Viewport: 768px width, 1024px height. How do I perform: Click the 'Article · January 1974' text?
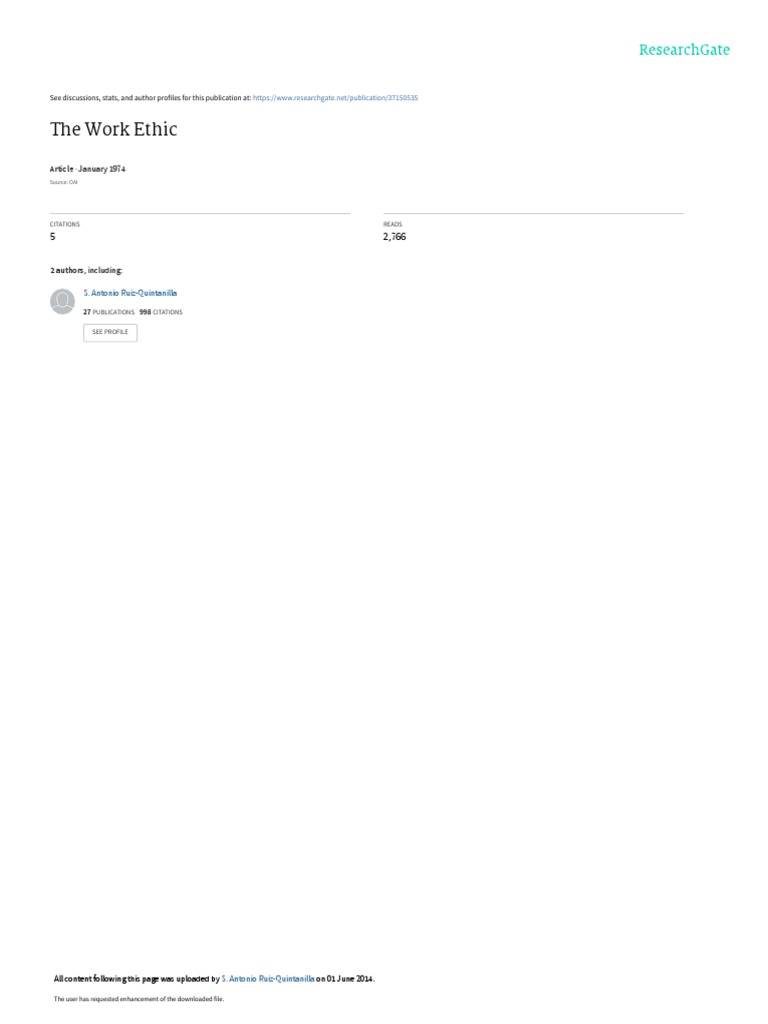pyautogui.click(x=88, y=169)
